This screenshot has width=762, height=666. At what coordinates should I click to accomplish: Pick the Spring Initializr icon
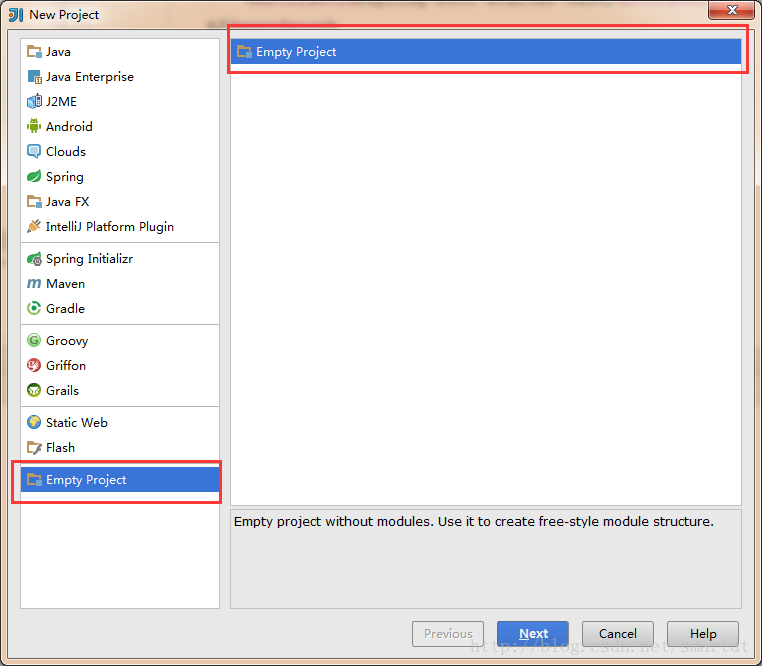point(34,259)
